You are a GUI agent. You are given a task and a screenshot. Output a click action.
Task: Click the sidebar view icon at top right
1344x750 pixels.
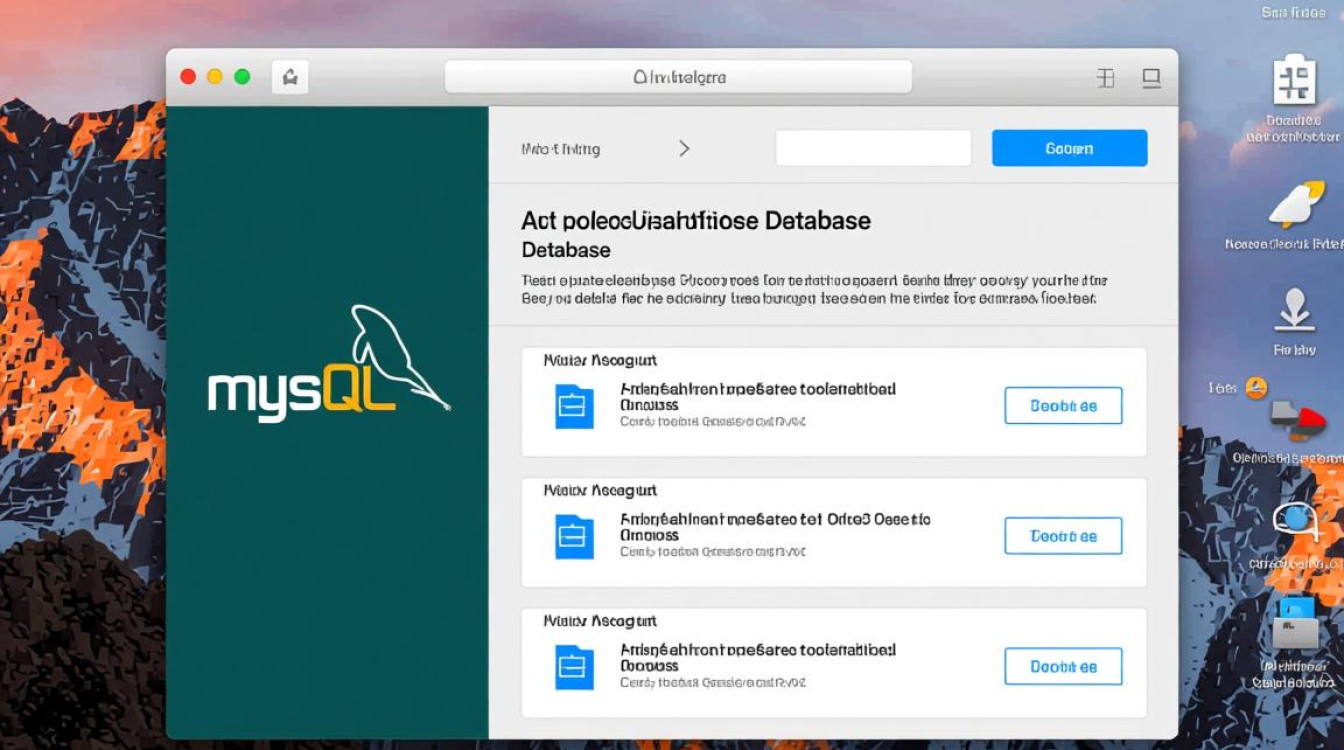(1106, 78)
